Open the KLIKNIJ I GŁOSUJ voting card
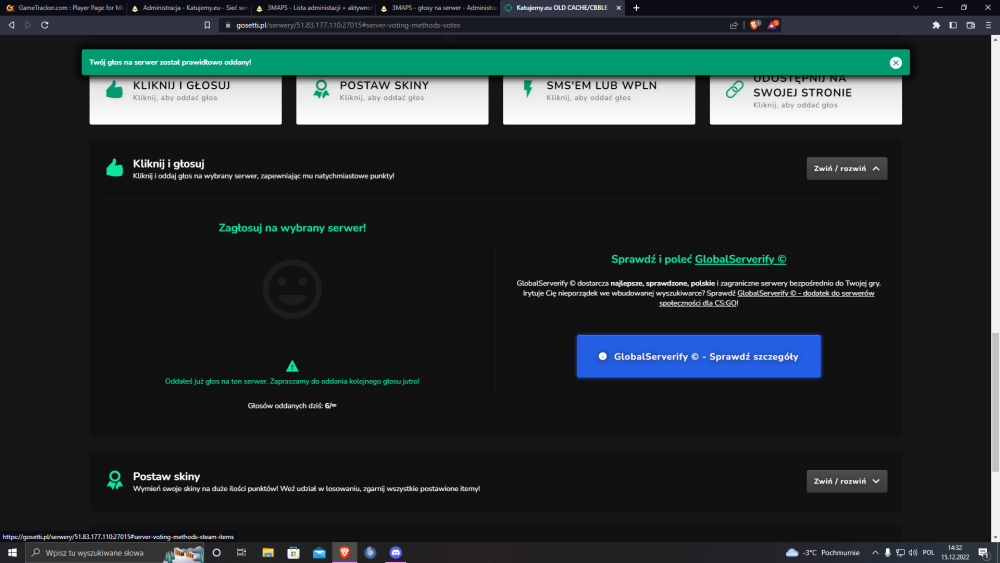This screenshot has width=1000, height=563. [x=186, y=99]
